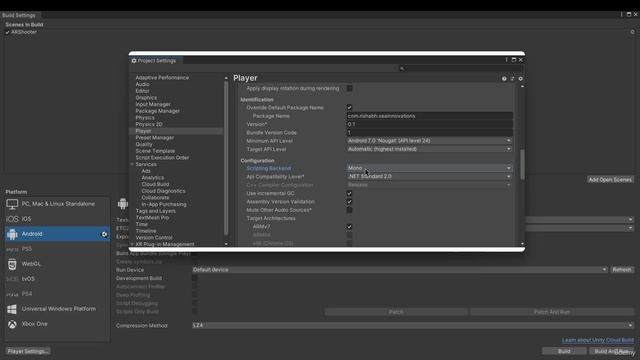This screenshot has height=360, width=640.
Task: Click the tvOS platform icon
Action: point(12,279)
